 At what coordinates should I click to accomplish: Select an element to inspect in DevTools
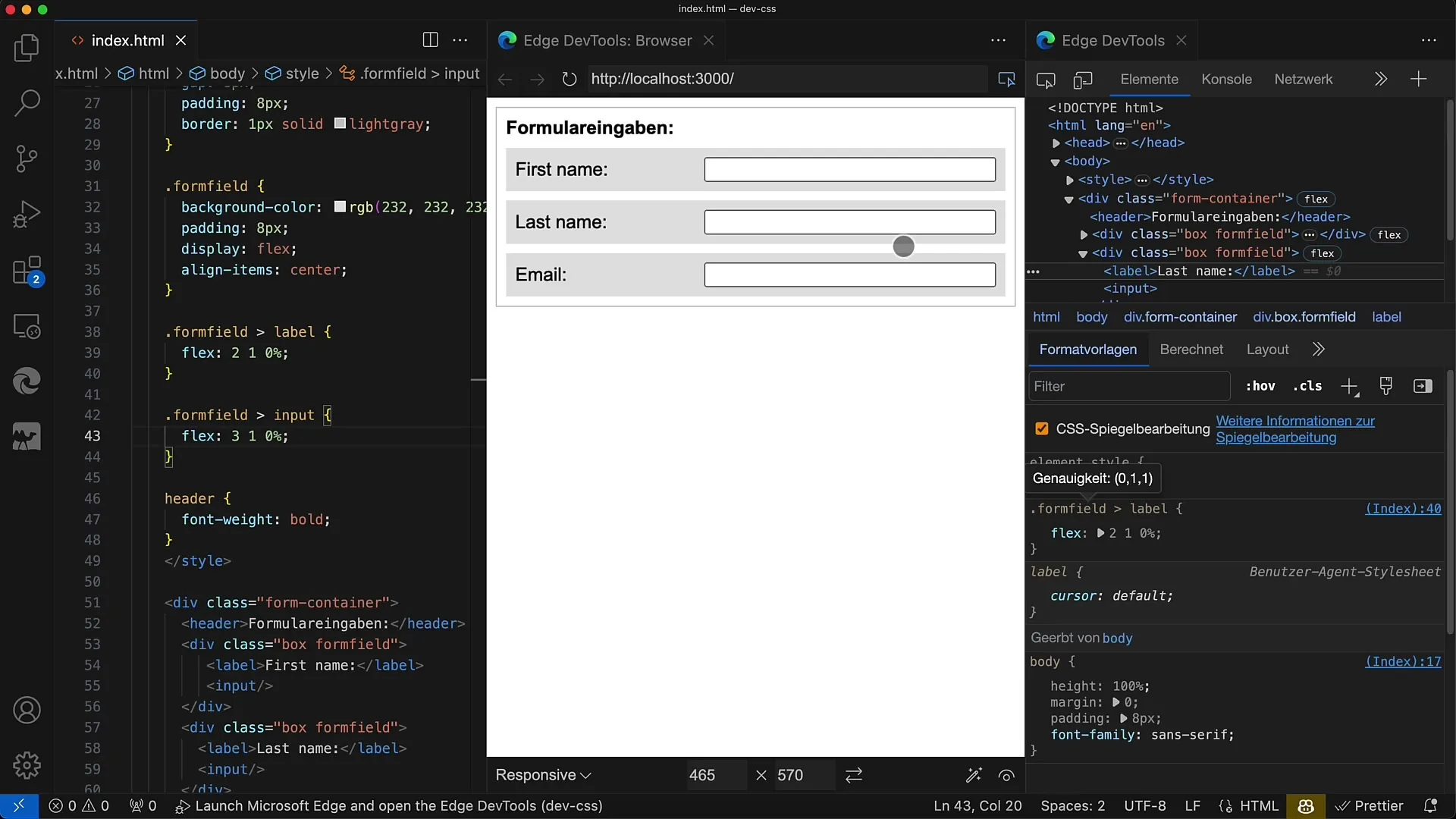1046,80
